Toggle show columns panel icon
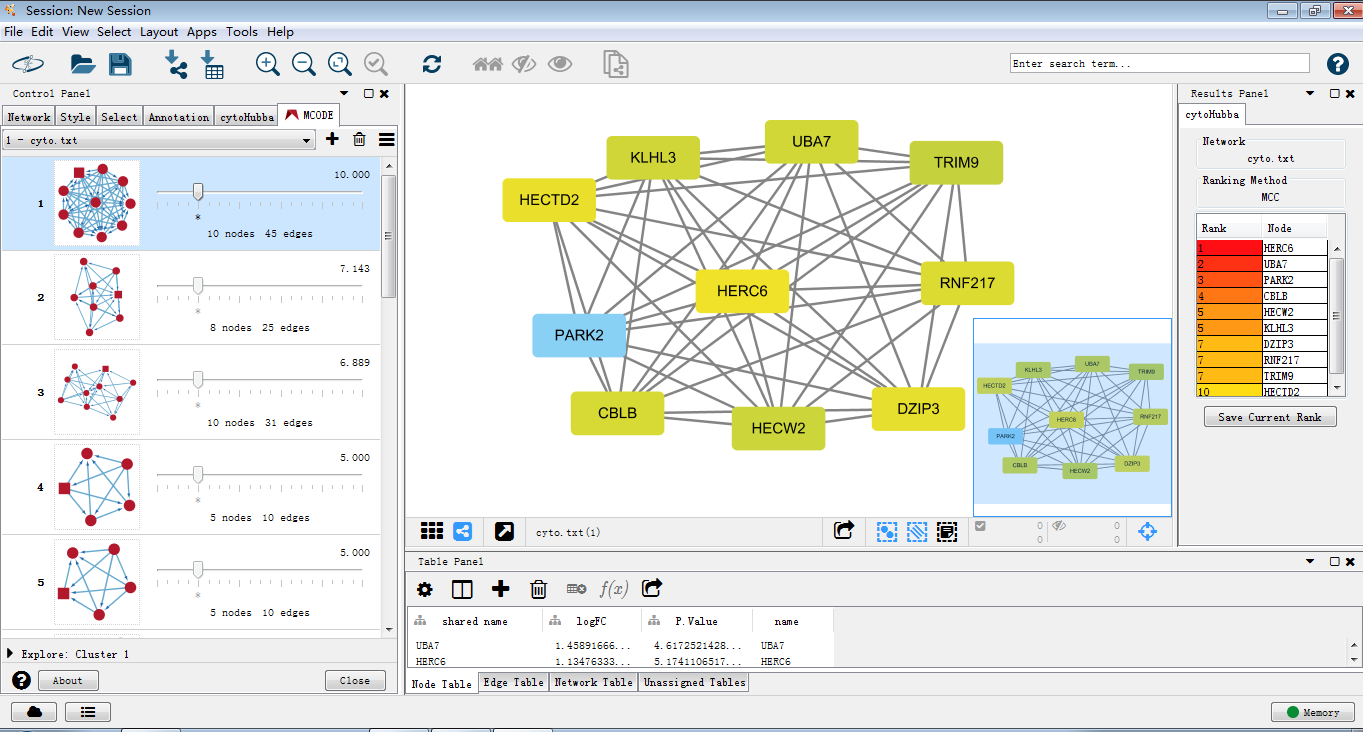 [x=462, y=590]
